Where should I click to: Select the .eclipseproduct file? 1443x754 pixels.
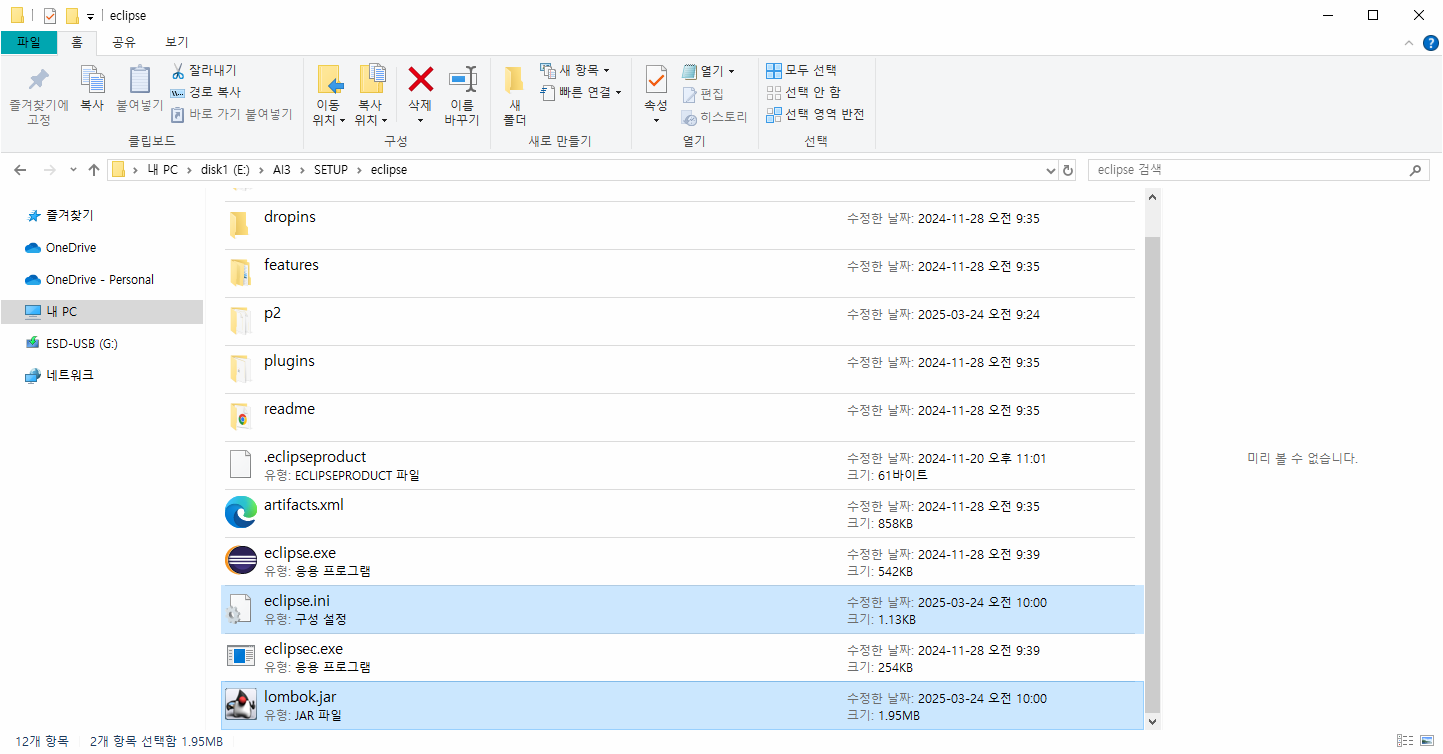click(x=682, y=465)
